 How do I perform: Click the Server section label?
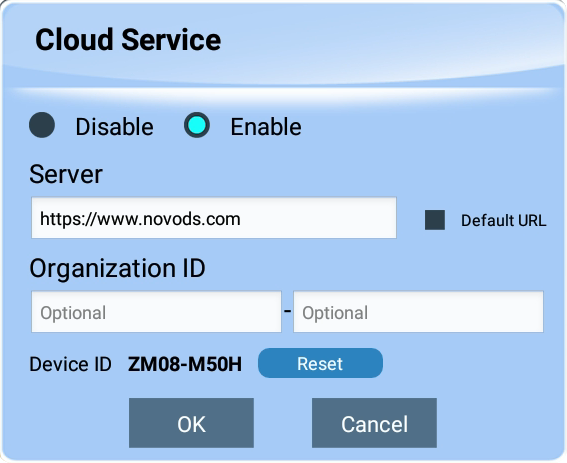[66, 174]
